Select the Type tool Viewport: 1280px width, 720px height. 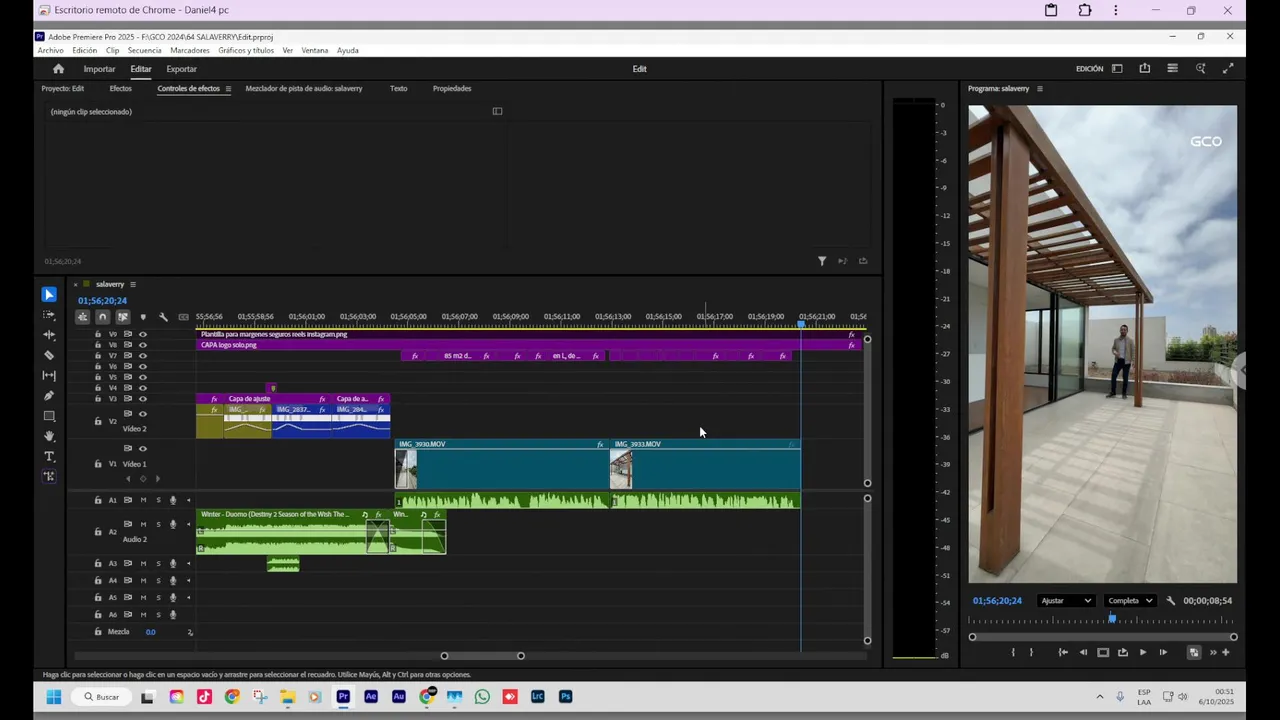click(49, 456)
